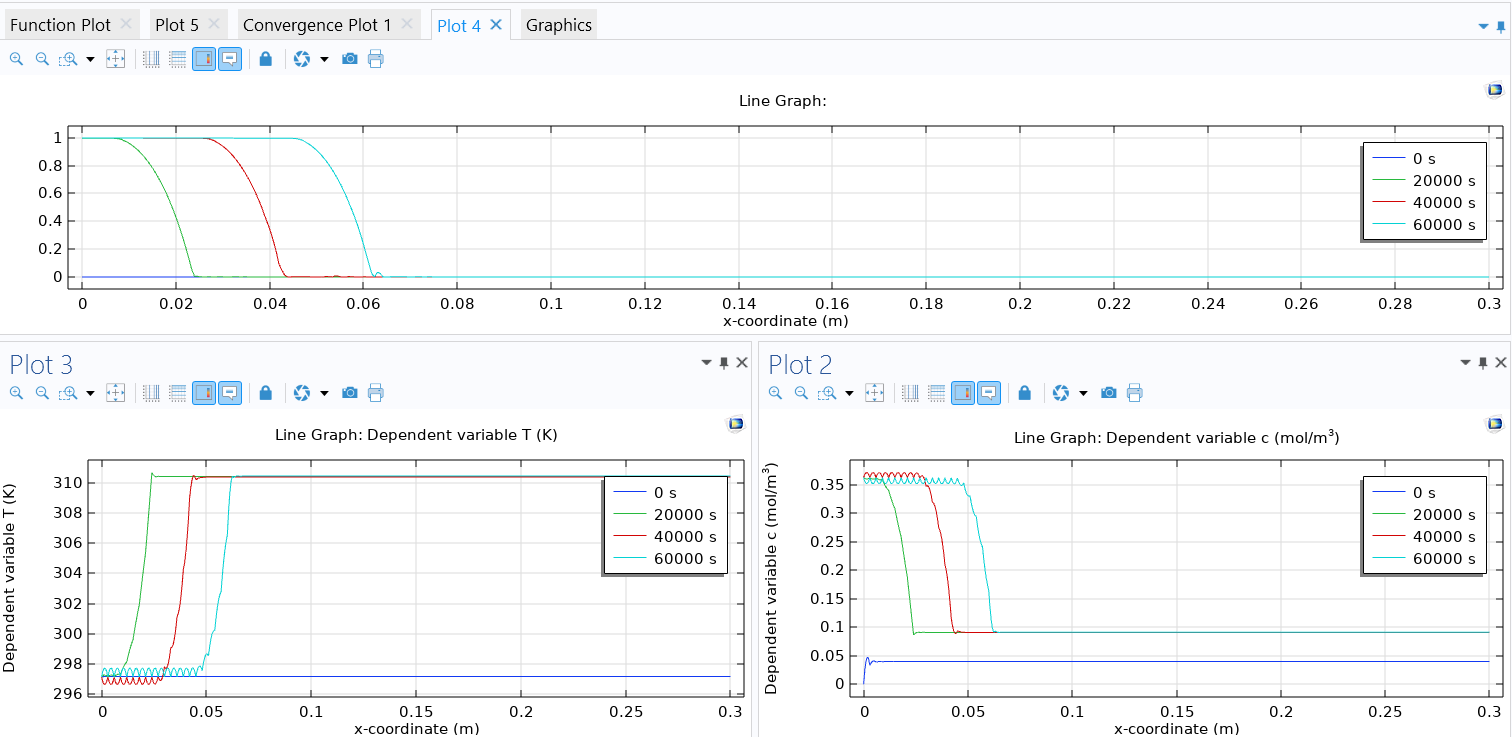The height and width of the screenshot is (737, 1512).
Task: Toggle the legend display in Plot 4
Action: point(230,59)
